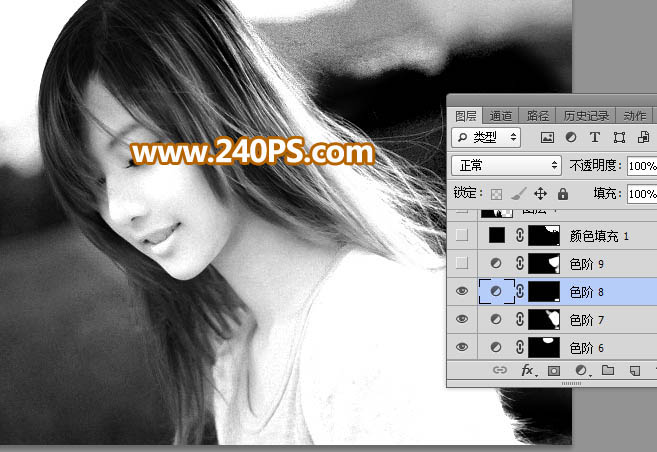Viewport: 657px width, 452px height.
Task: Create new fill or adjustment layer
Action: tap(581, 370)
